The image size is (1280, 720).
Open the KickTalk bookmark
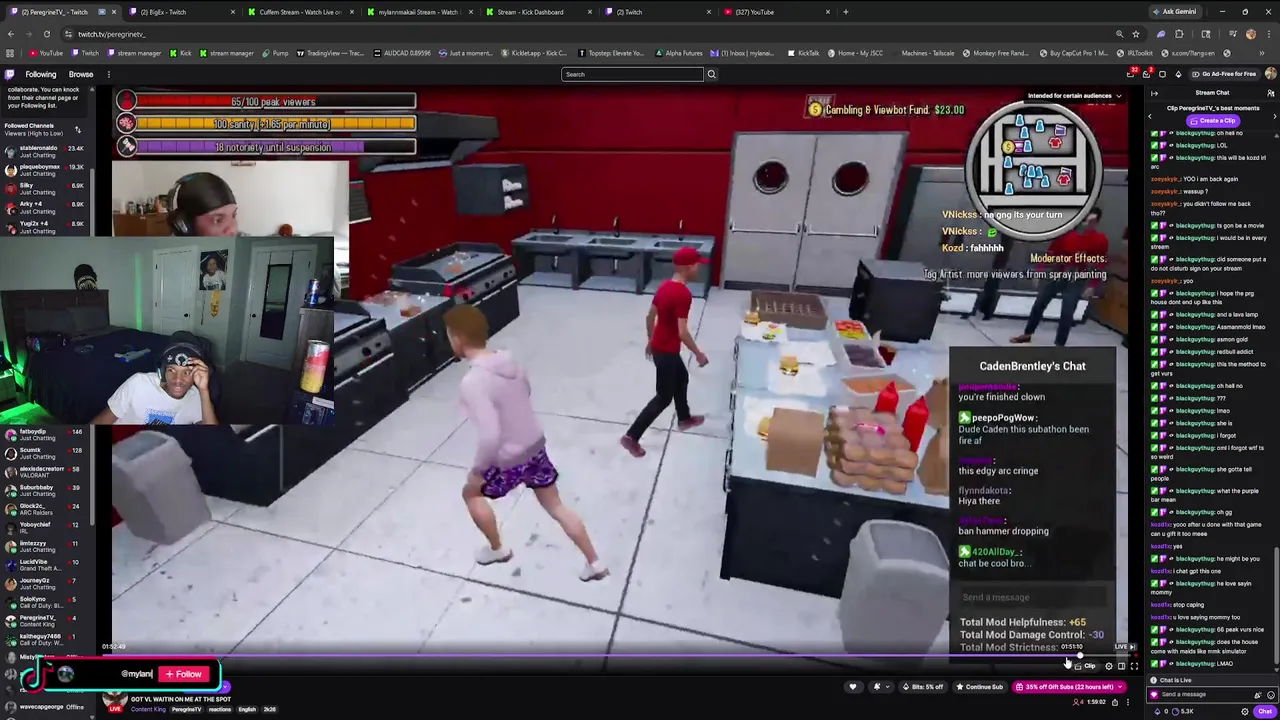point(802,53)
